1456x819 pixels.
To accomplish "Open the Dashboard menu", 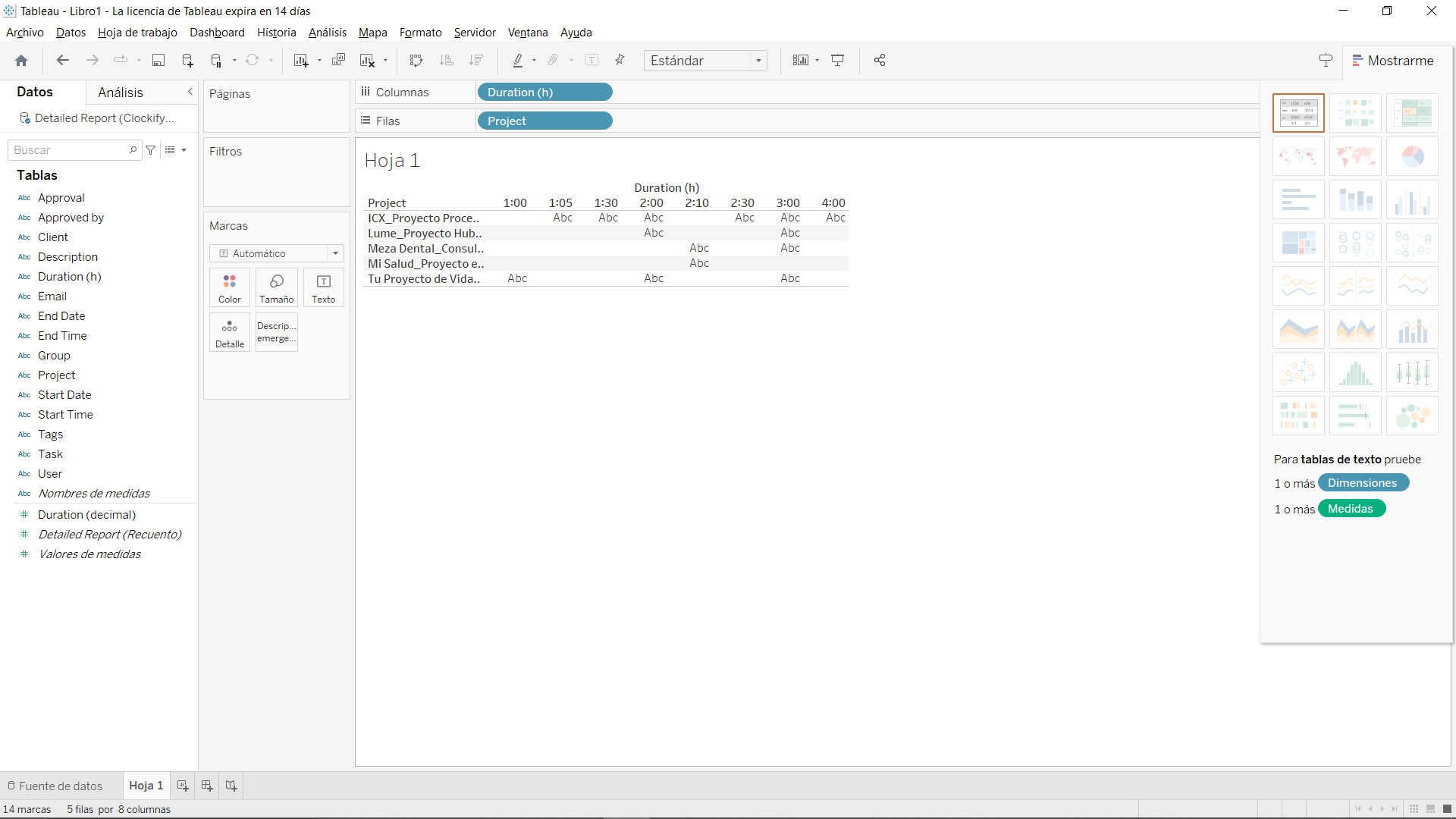I will click(x=217, y=33).
